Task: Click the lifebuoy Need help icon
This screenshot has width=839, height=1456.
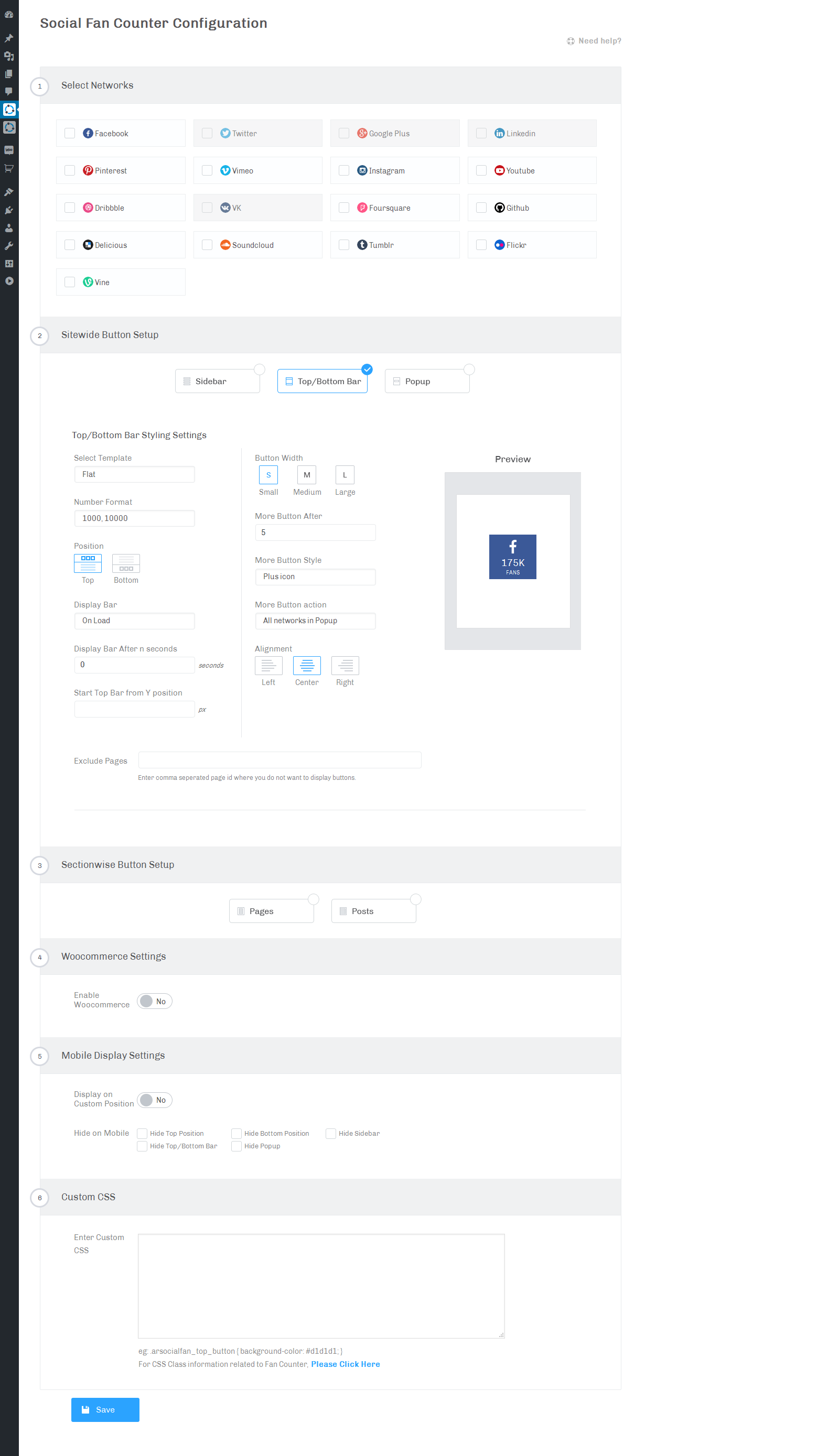Action: tap(571, 41)
